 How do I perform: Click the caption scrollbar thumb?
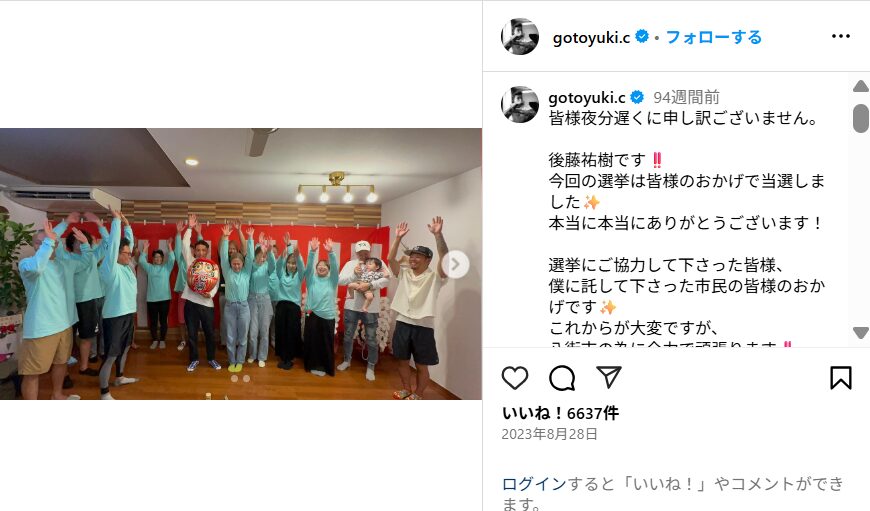click(861, 118)
